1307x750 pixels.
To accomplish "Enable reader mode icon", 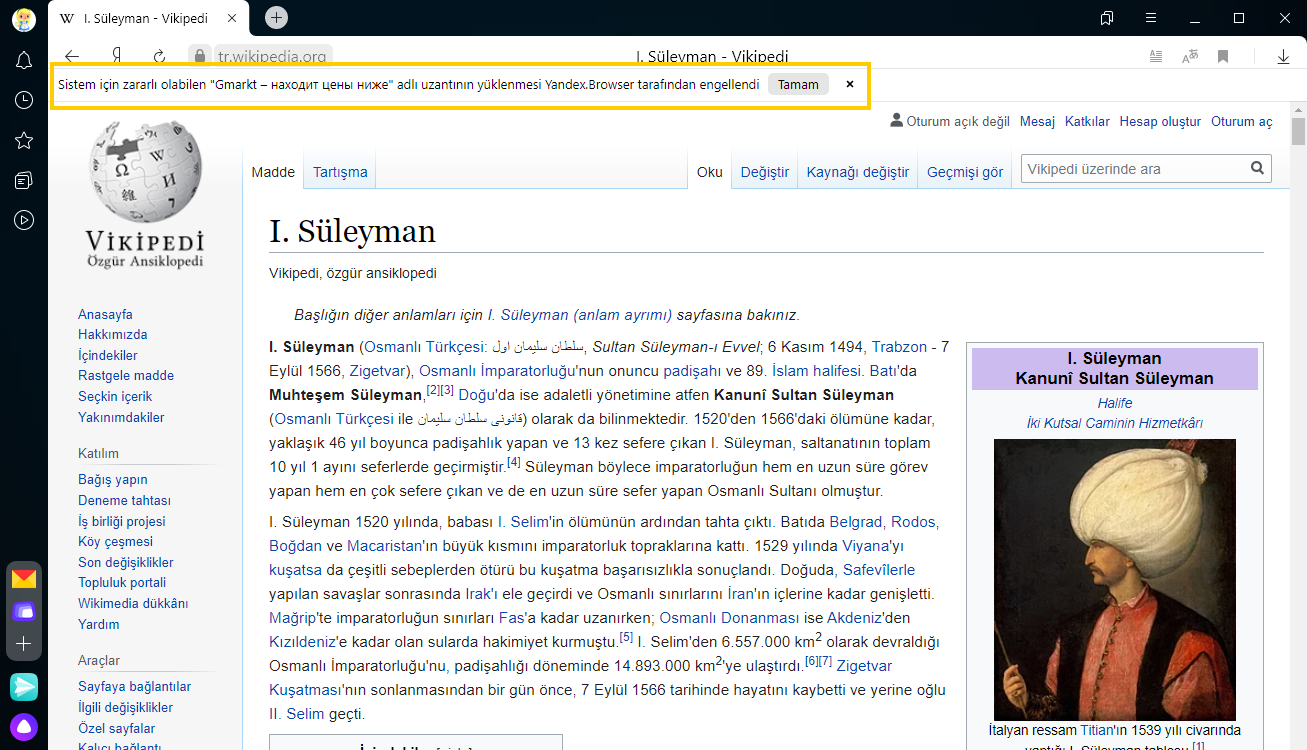I will (1156, 57).
